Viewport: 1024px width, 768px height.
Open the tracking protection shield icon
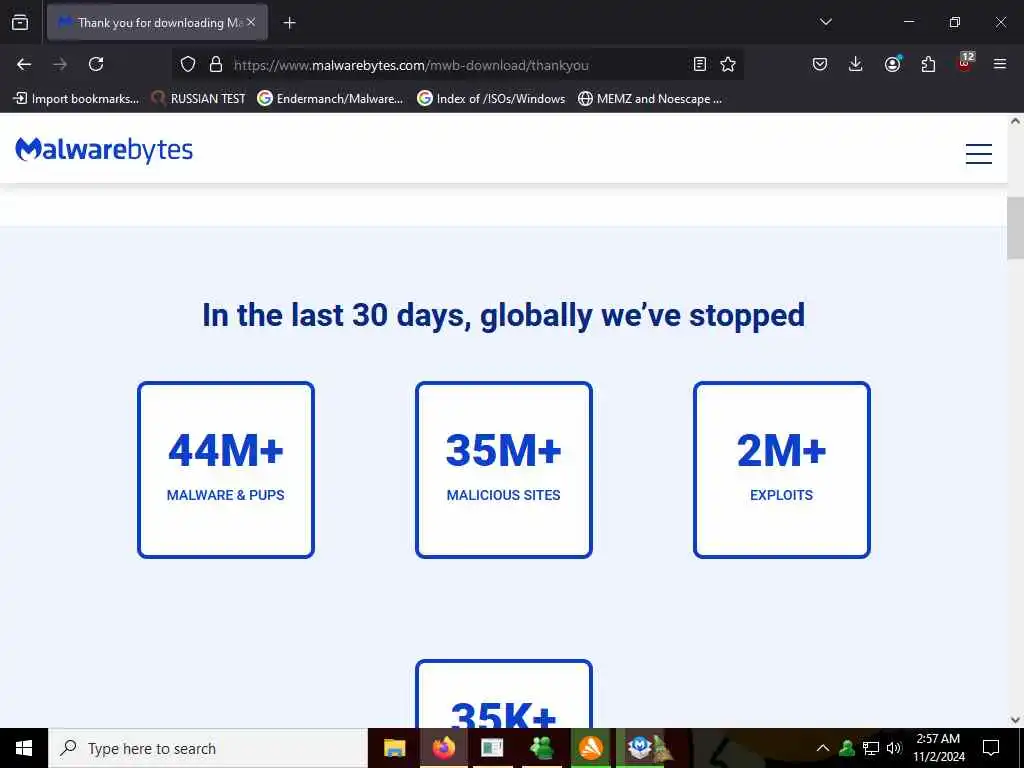[x=188, y=64]
